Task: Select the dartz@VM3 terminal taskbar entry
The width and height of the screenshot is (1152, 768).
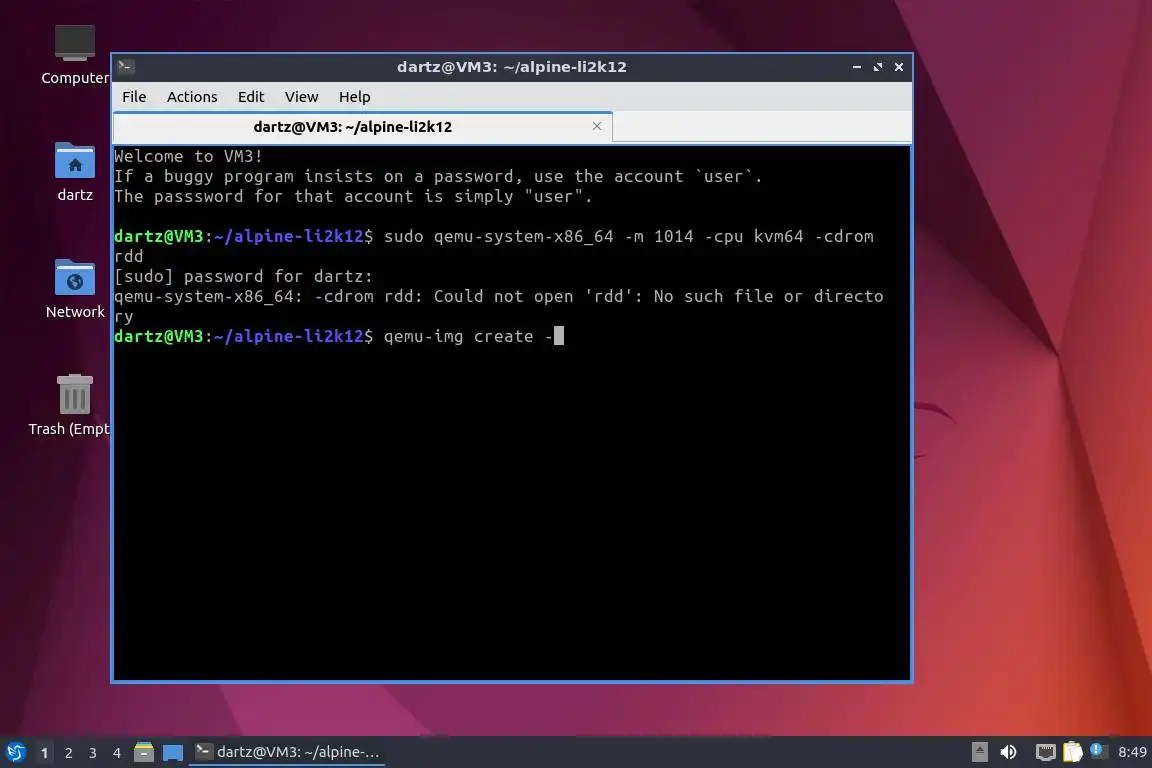Action: tap(287, 752)
